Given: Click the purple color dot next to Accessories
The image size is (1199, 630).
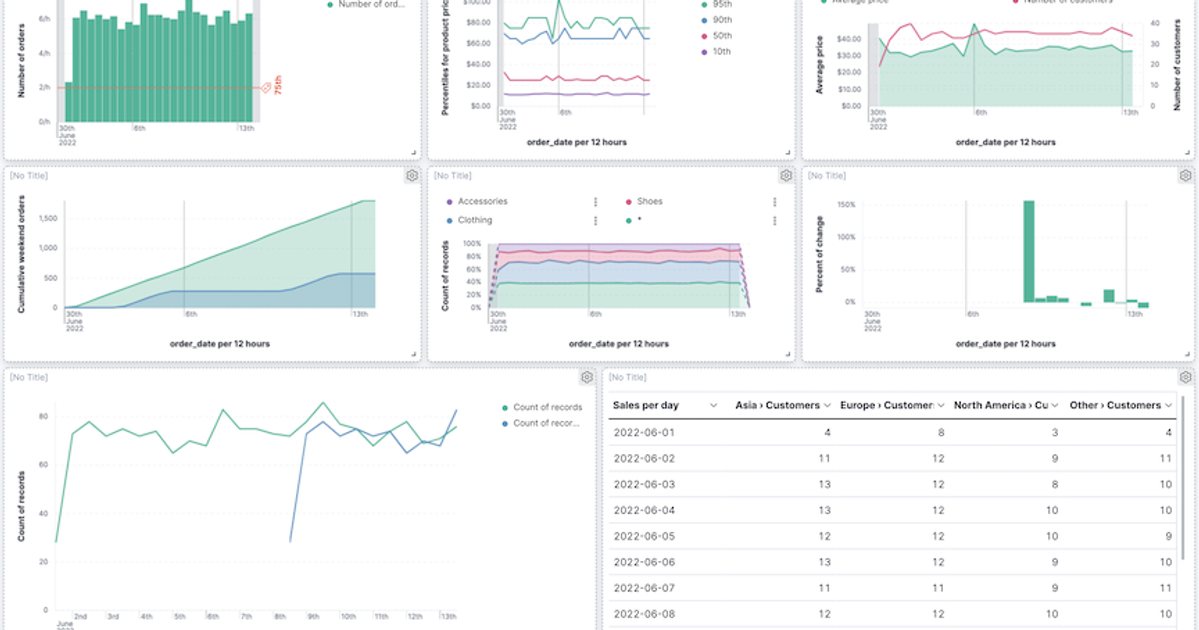Looking at the screenshot, I should coord(449,201).
